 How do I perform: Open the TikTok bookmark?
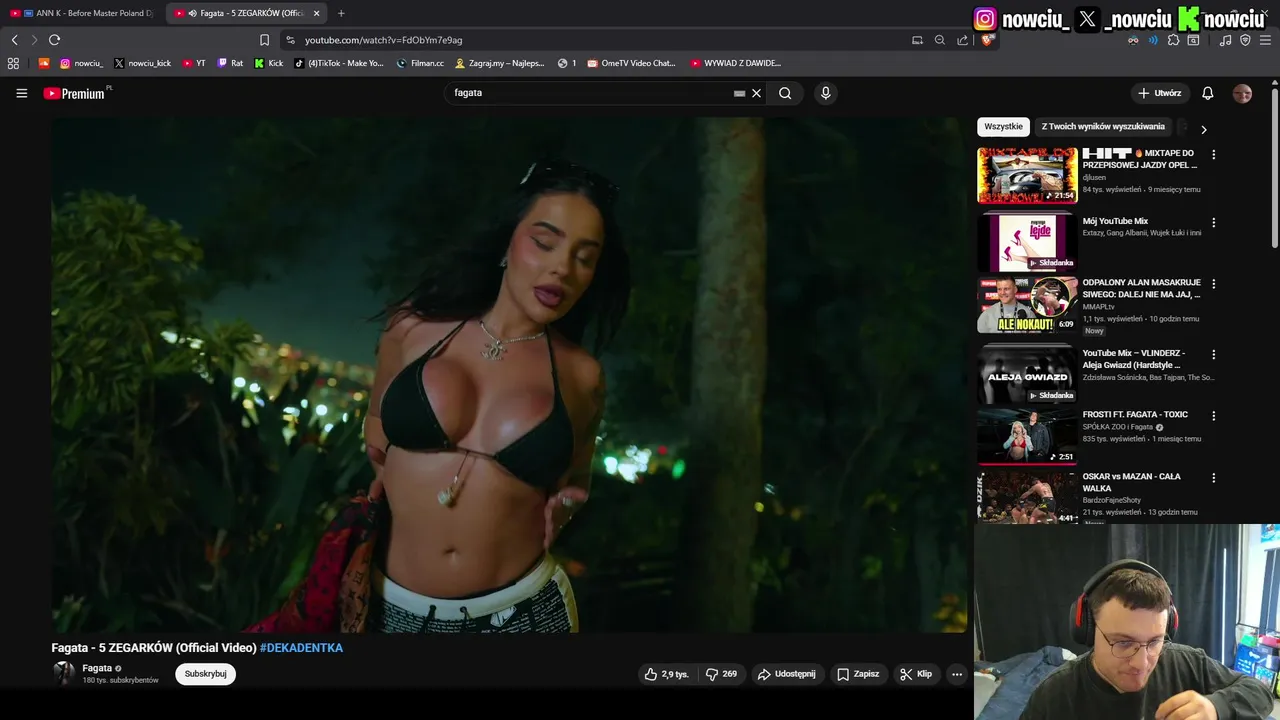pyautogui.click(x=339, y=63)
